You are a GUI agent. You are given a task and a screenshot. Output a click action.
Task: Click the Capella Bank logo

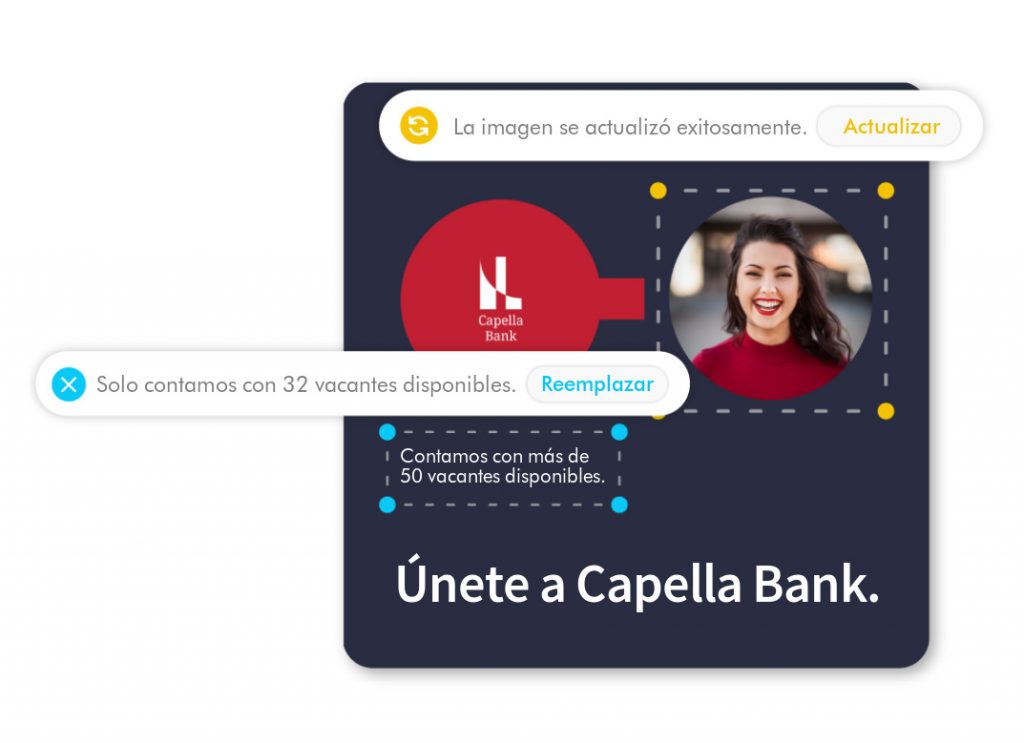click(x=500, y=299)
